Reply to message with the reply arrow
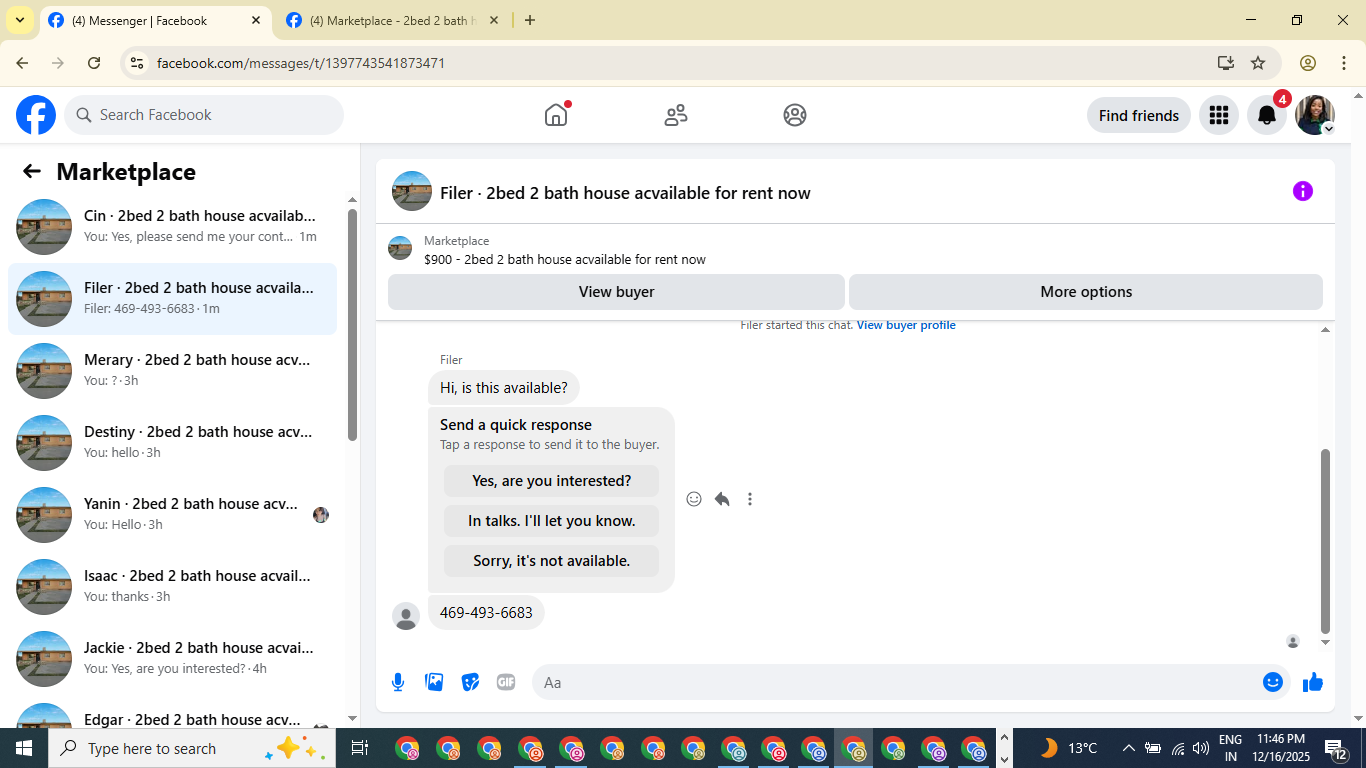Image resolution: width=1366 pixels, height=768 pixels. 722,499
